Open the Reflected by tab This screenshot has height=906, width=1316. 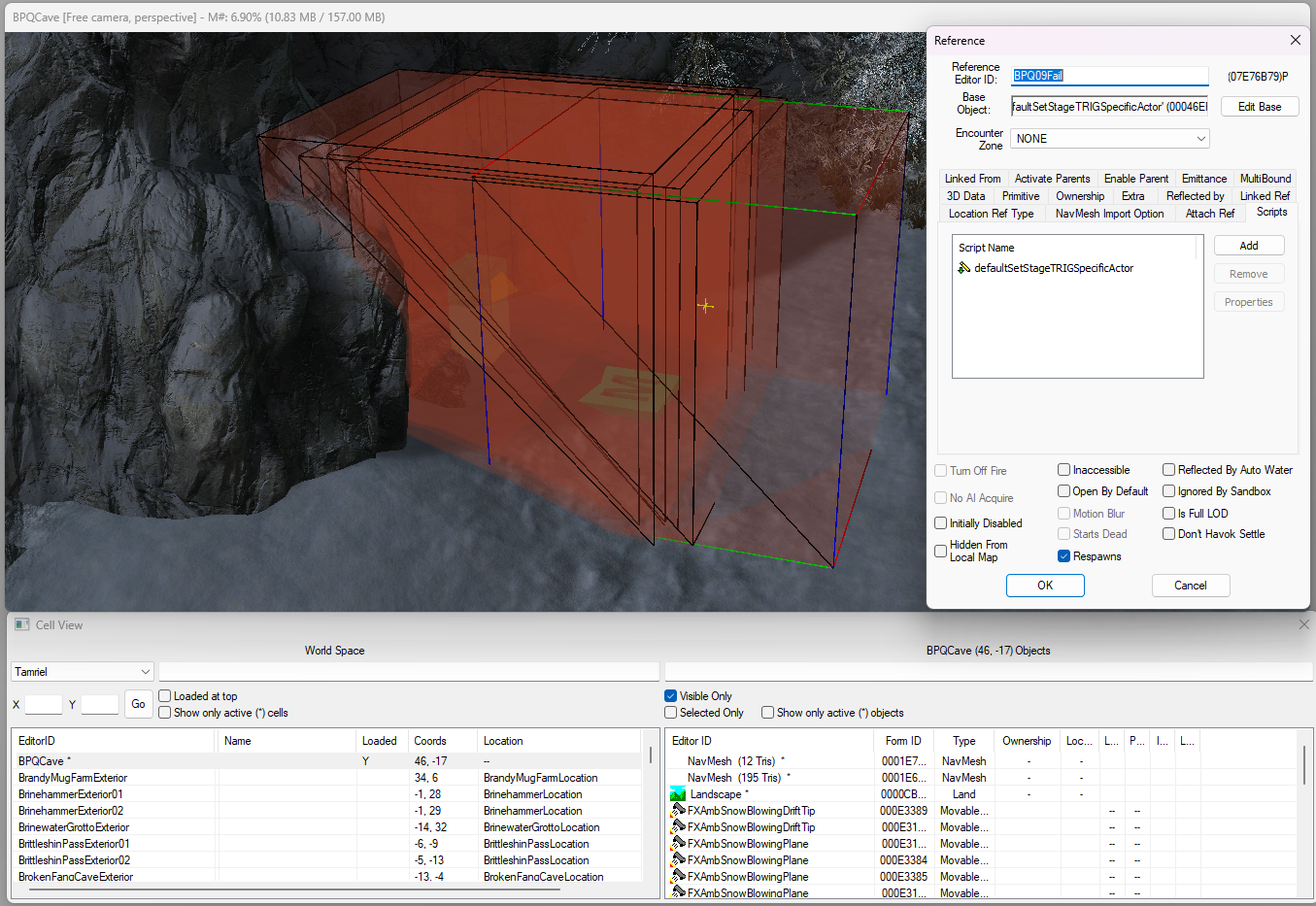tap(1195, 196)
